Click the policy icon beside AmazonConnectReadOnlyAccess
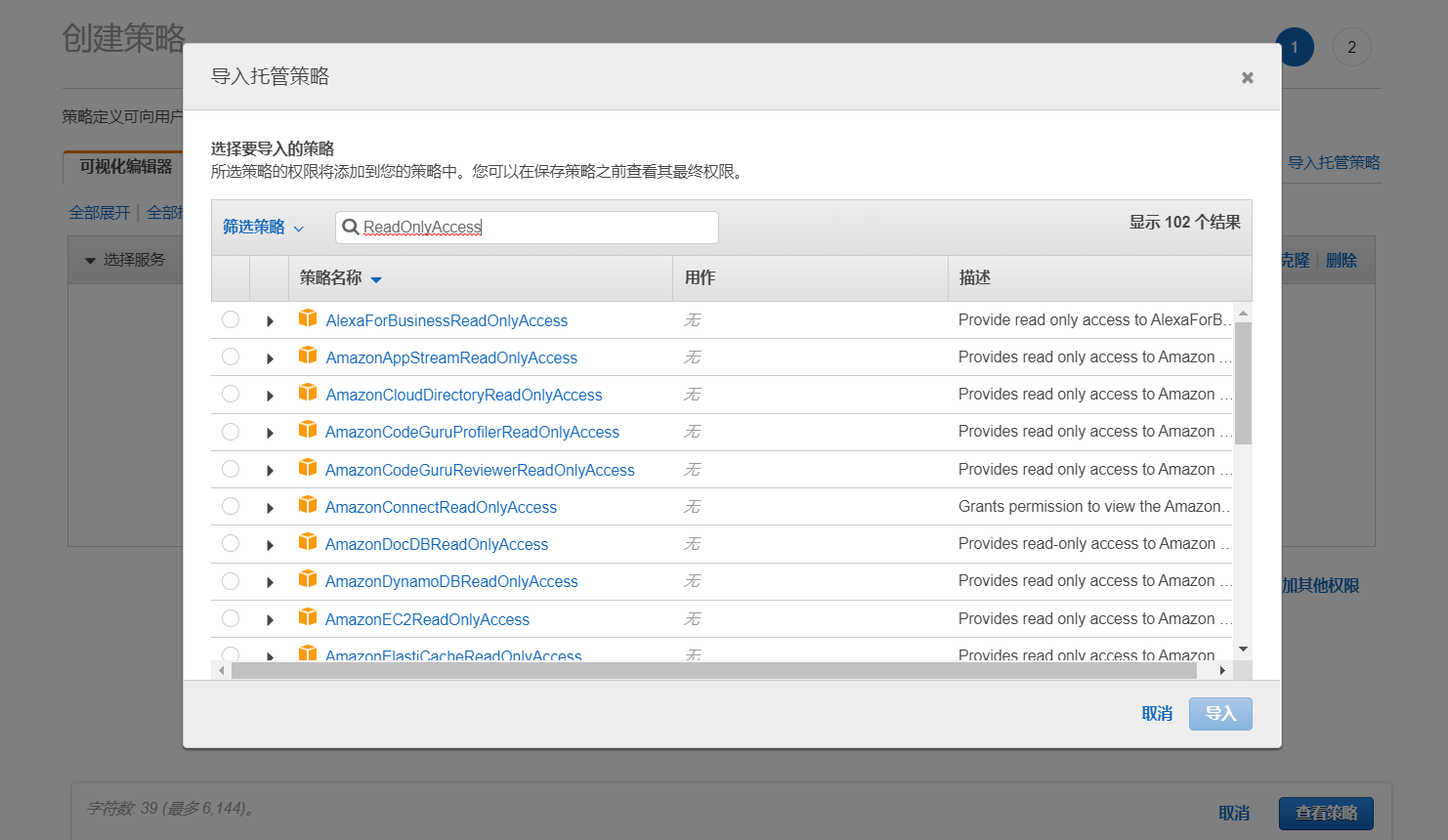The height and width of the screenshot is (840, 1448). pyautogui.click(x=308, y=505)
